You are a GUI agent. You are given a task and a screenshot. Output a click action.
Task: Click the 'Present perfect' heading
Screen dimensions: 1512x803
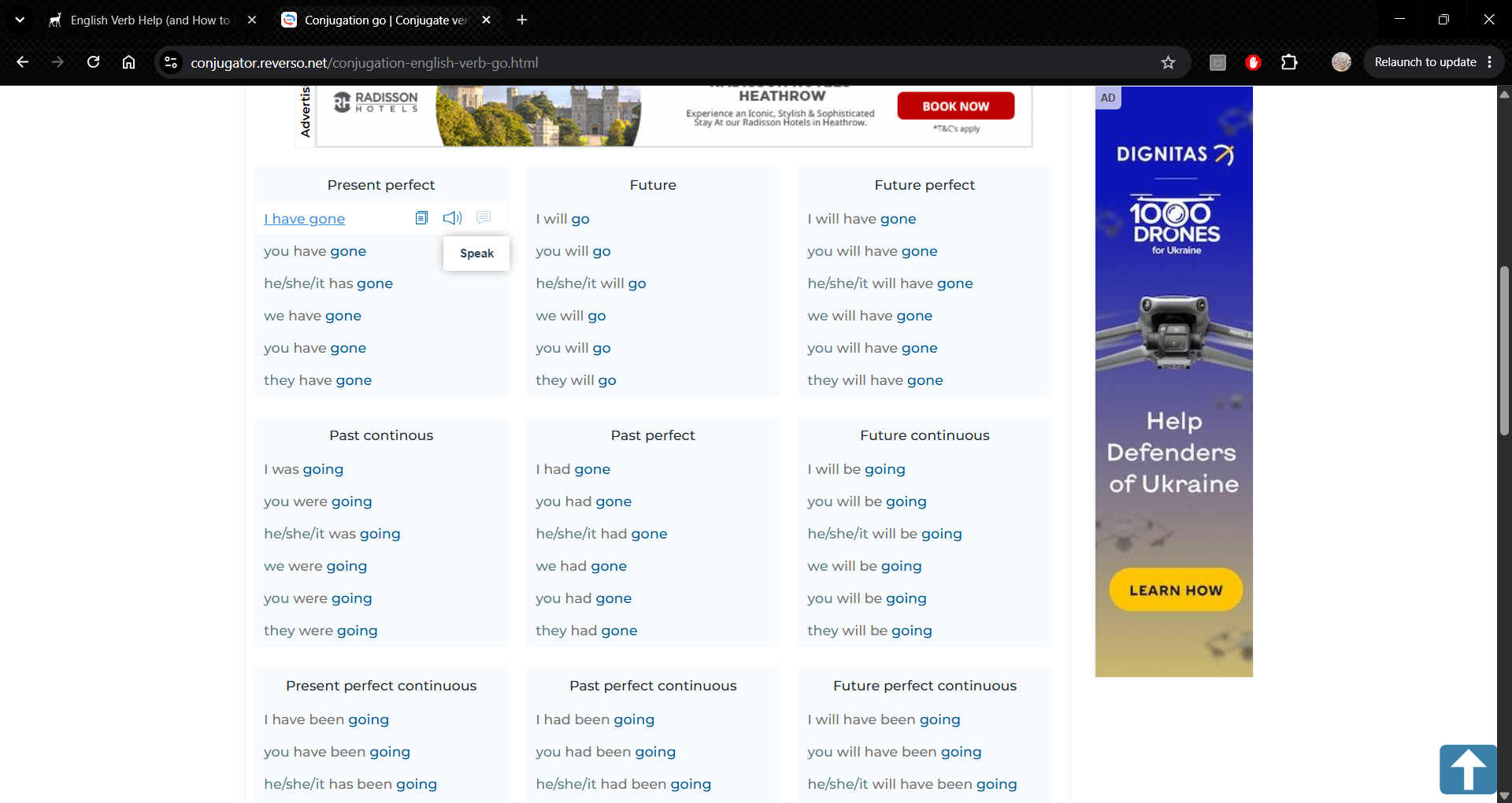(381, 185)
